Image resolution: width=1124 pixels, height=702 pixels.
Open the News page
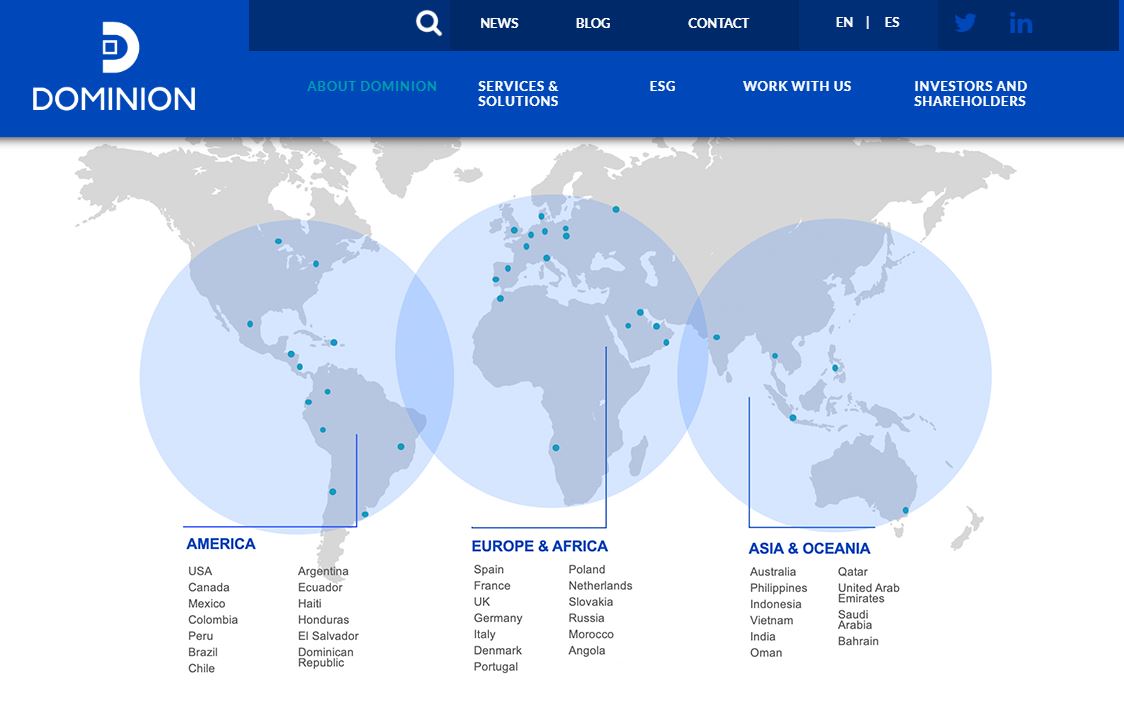point(499,23)
